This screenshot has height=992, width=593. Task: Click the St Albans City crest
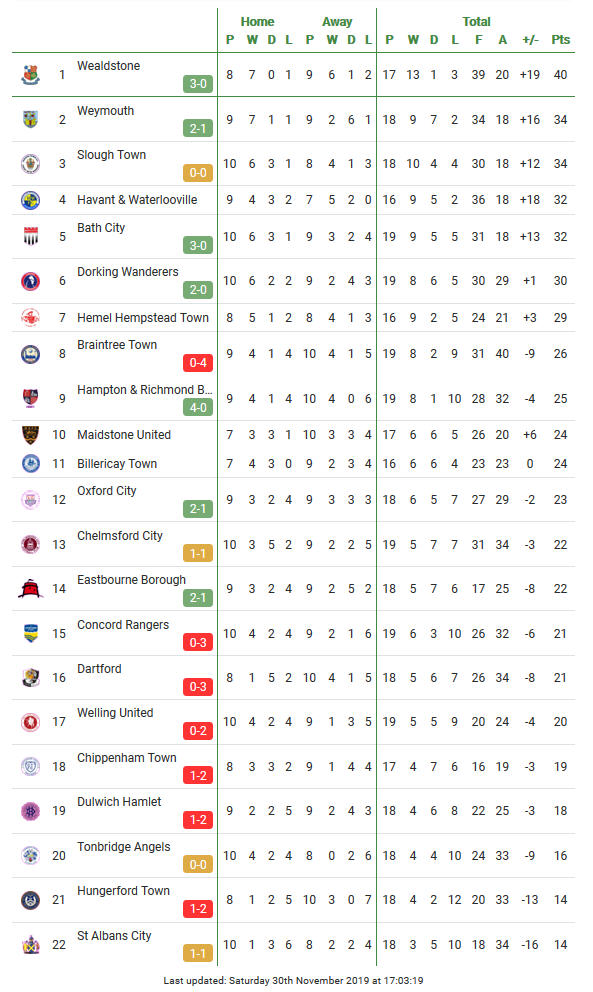(30, 945)
